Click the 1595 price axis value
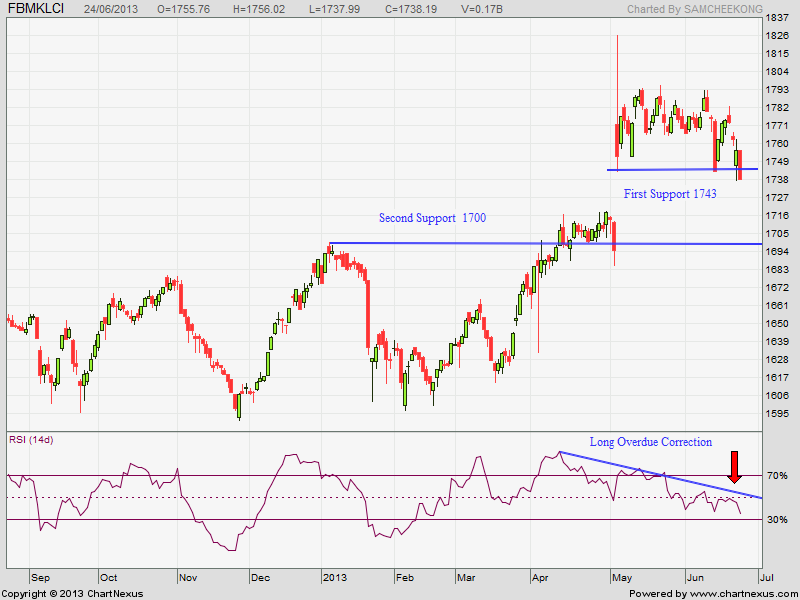Screen dimensions: 800x600 (x=778, y=413)
